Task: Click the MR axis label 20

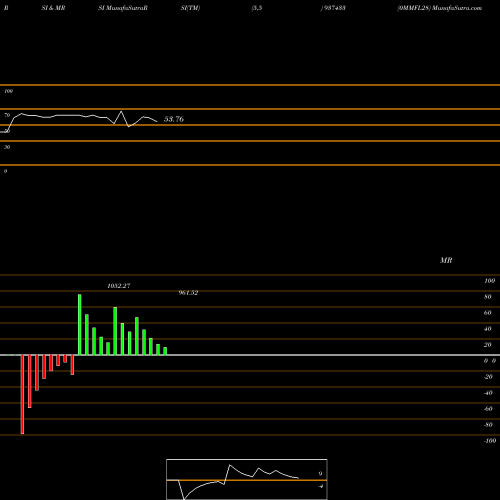Action: [x=488, y=345]
